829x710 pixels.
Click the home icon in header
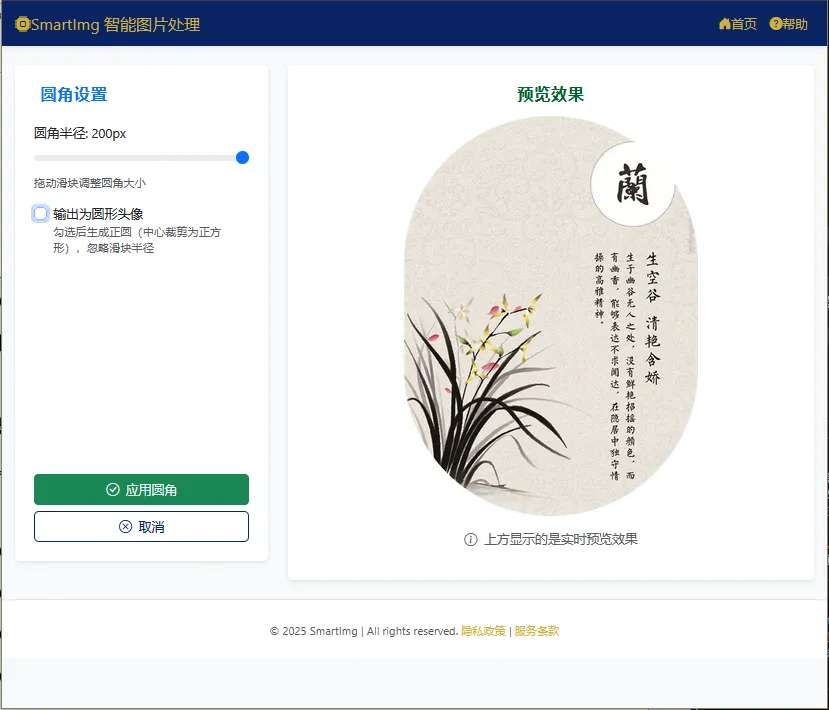point(724,24)
